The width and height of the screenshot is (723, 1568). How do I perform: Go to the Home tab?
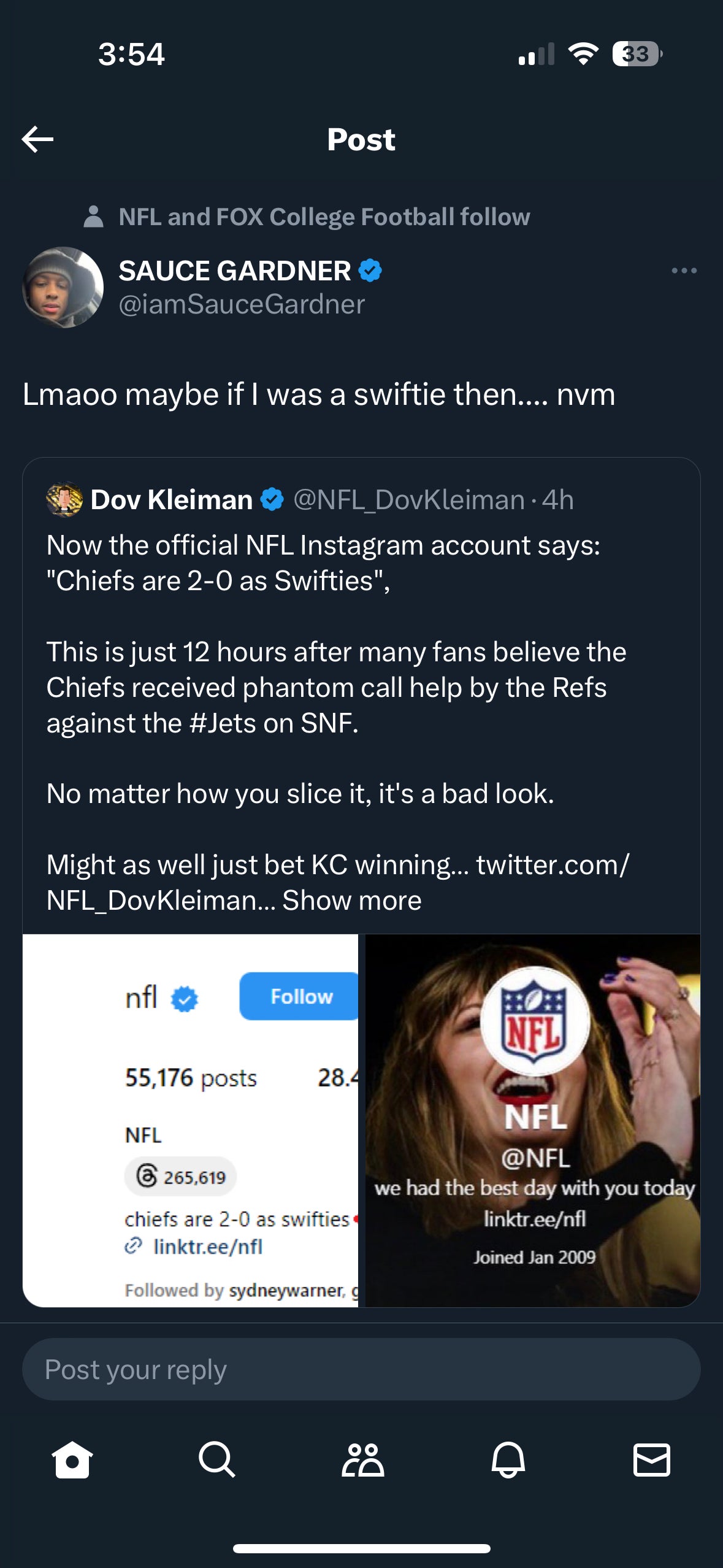(x=72, y=1459)
